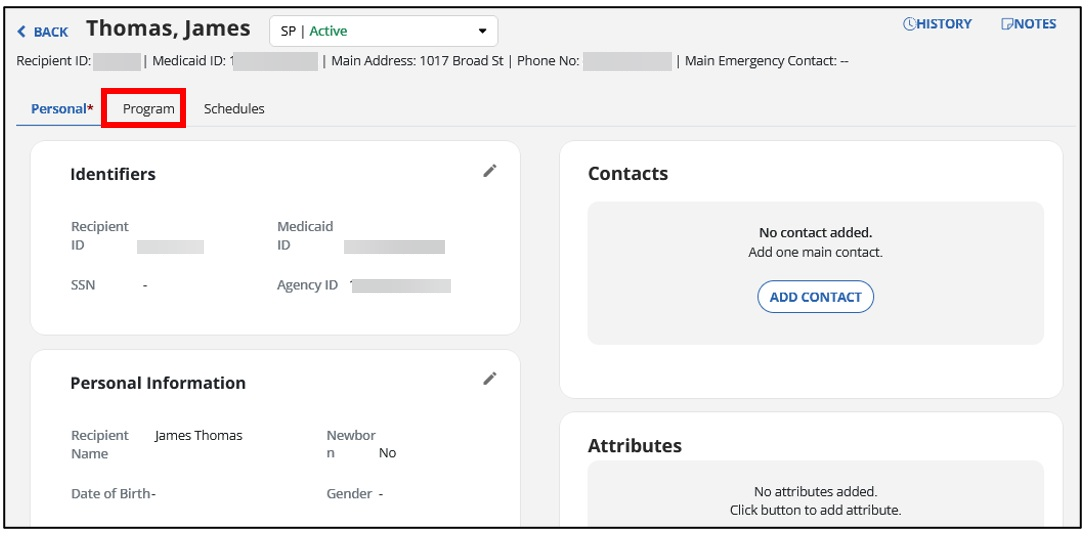This screenshot has height=536, width=1090.
Task: Switch to the Personal tab
Action: coord(58,109)
